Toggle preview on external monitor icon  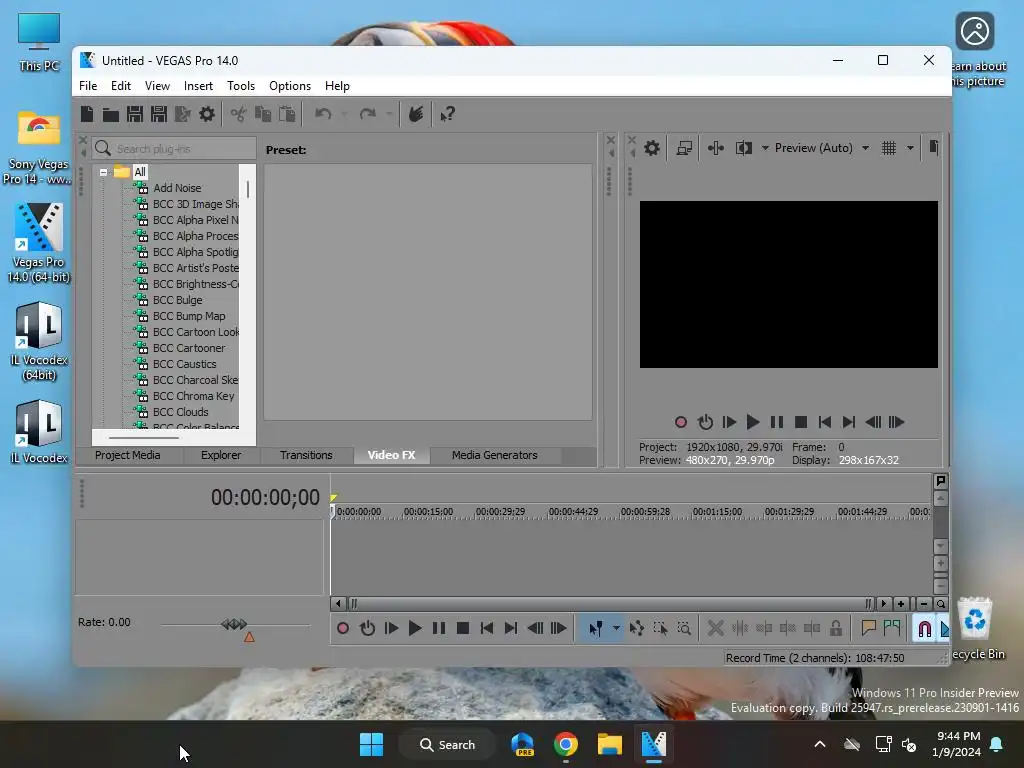coord(684,148)
